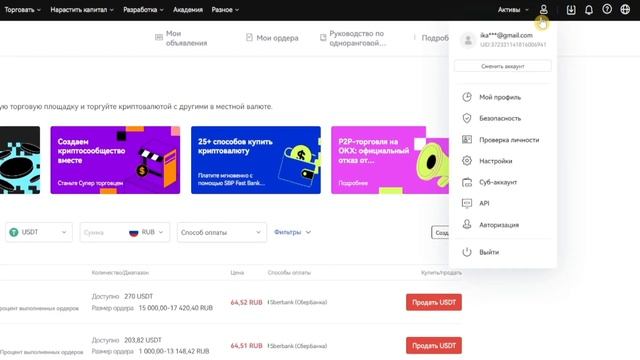Click the Мои ордера document icon
640x360 pixels.
(249, 38)
